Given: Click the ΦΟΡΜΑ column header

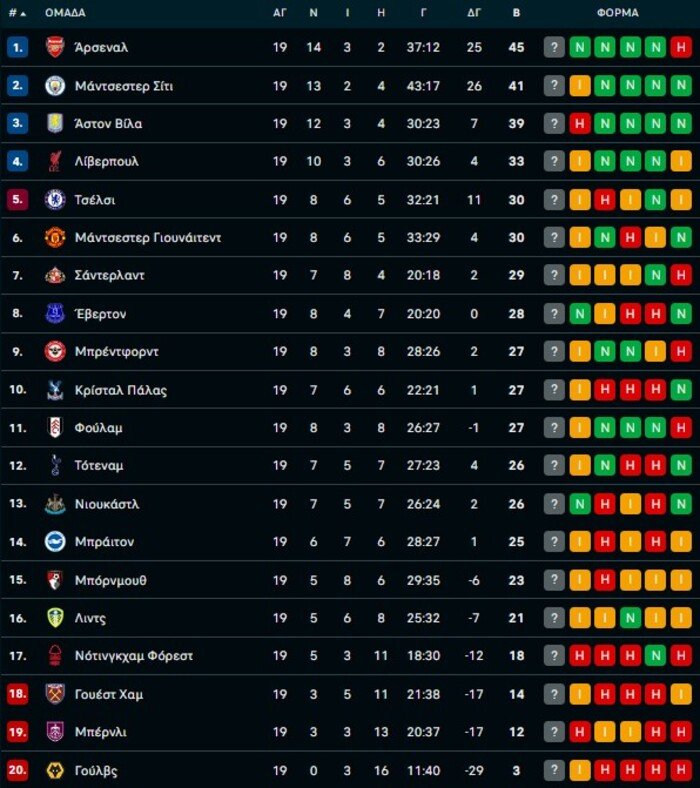Looking at the screenshot, I should [x=617, y=13].
